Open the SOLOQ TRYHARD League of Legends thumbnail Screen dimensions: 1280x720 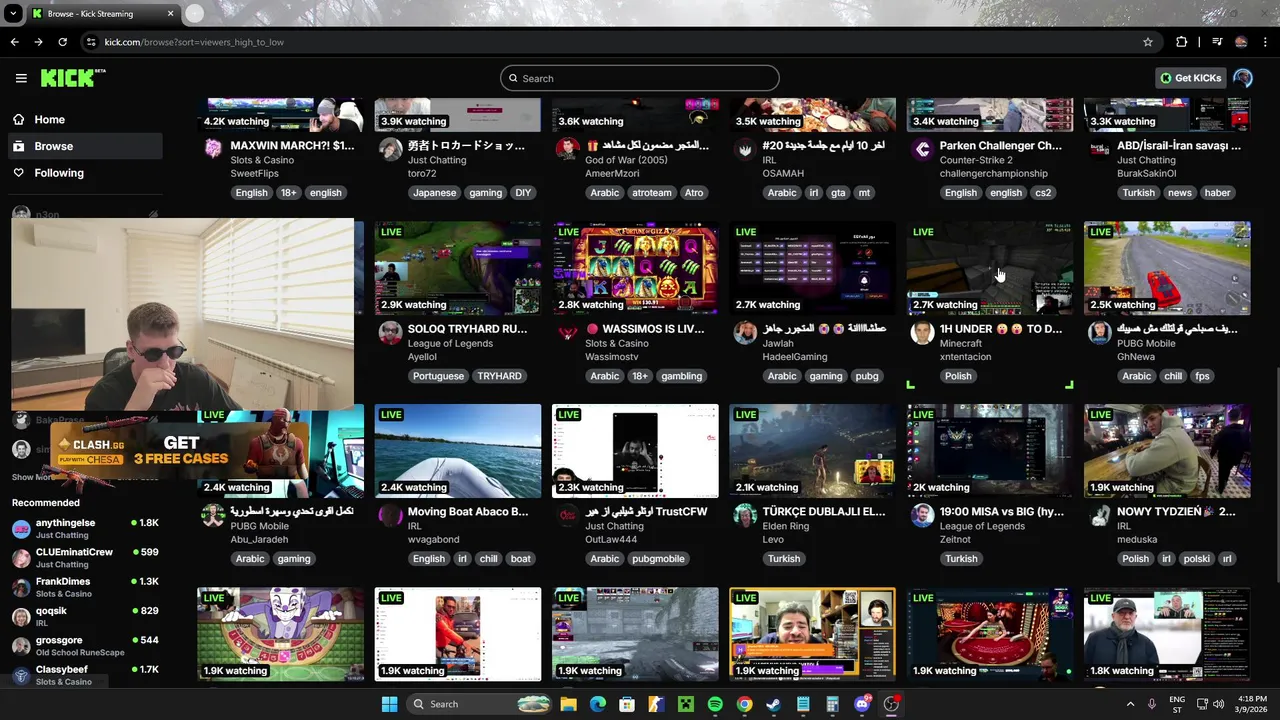(458, 268)
